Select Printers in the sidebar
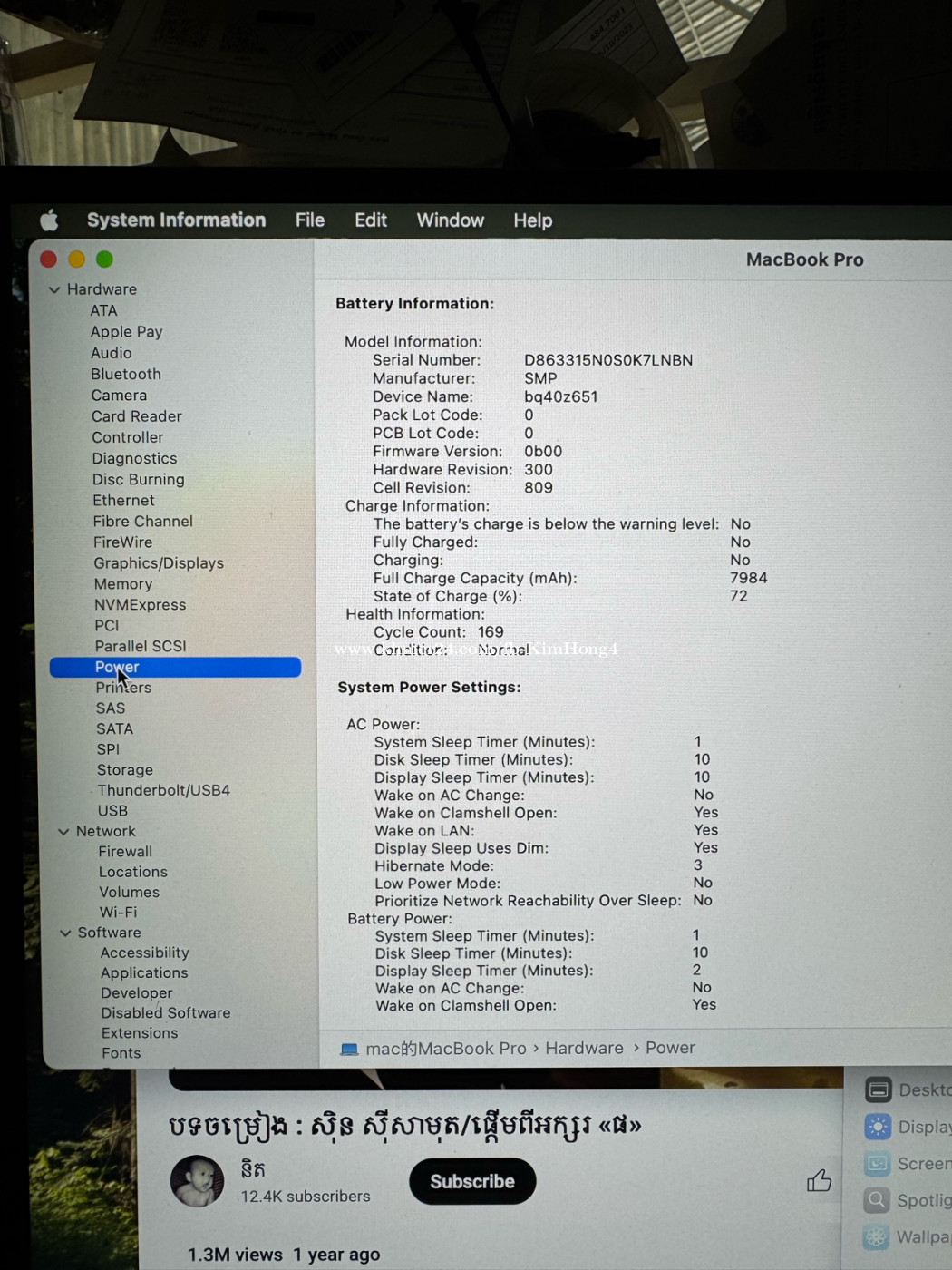This screenshot has height=1270, width=952. (x=123, y=688)
